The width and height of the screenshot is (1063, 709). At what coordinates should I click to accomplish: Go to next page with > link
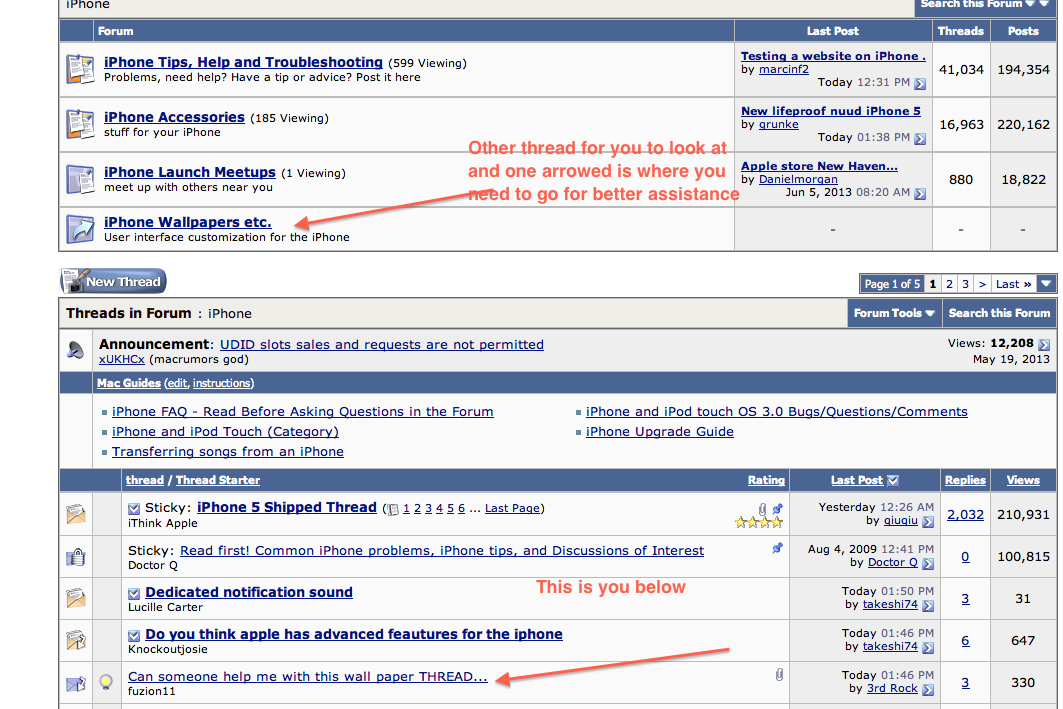tap(982, 284)
